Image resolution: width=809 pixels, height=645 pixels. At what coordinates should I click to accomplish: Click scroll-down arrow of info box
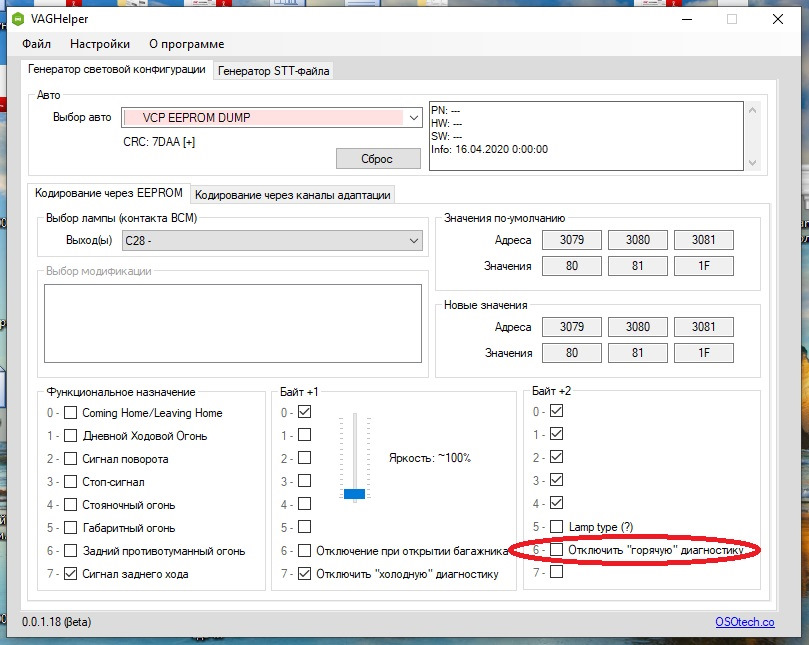tap(752, 163)
